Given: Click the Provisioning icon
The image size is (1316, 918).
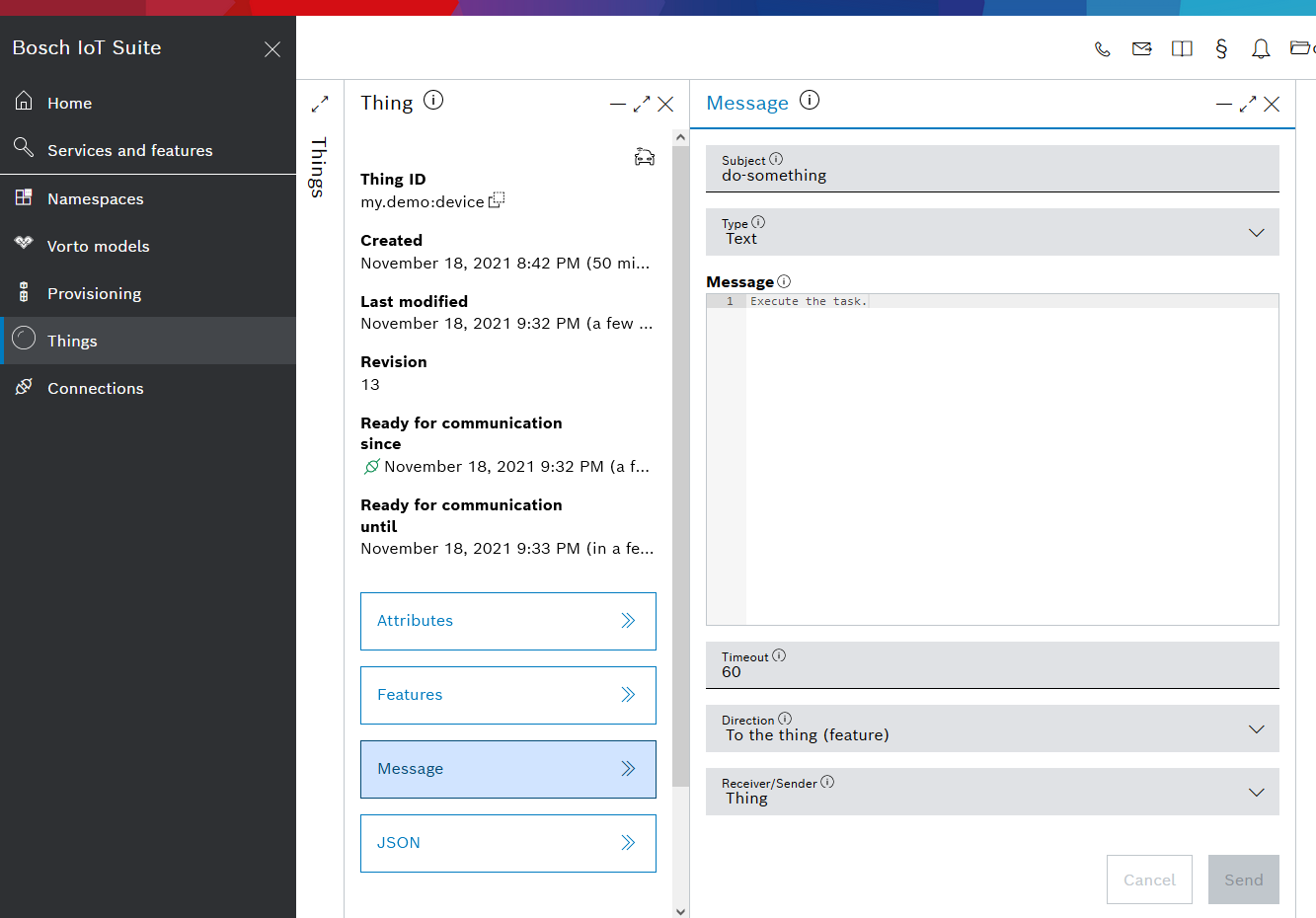Looking at the screenshot, I should (x=24, y=291).
